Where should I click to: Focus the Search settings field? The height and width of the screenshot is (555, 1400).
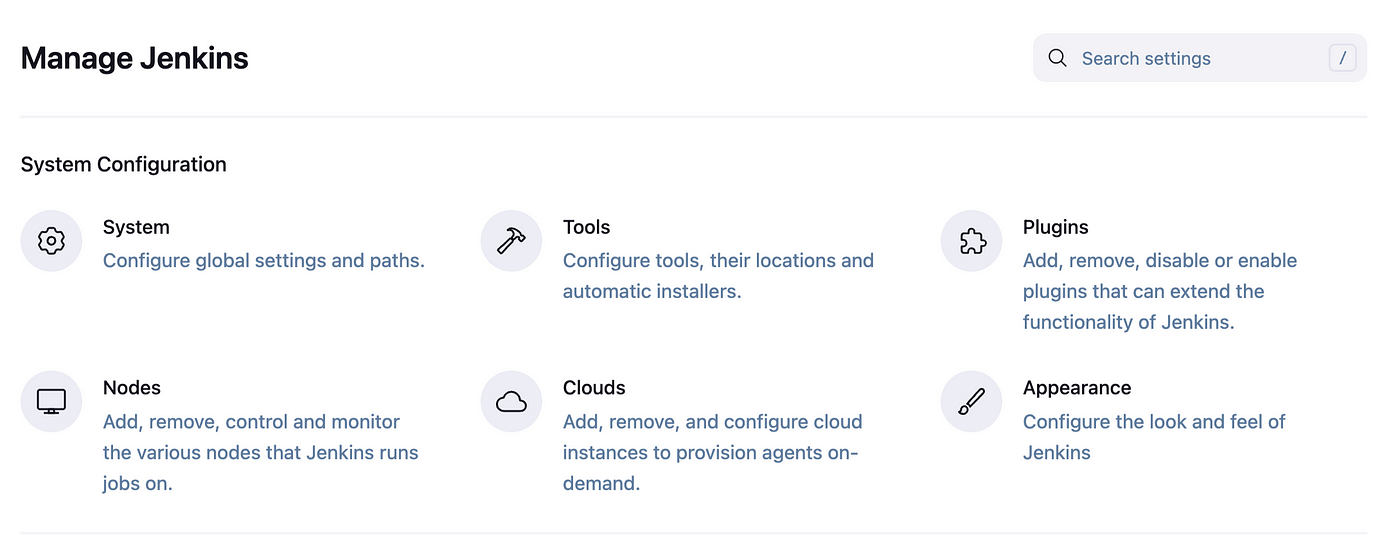point(1200,58)
